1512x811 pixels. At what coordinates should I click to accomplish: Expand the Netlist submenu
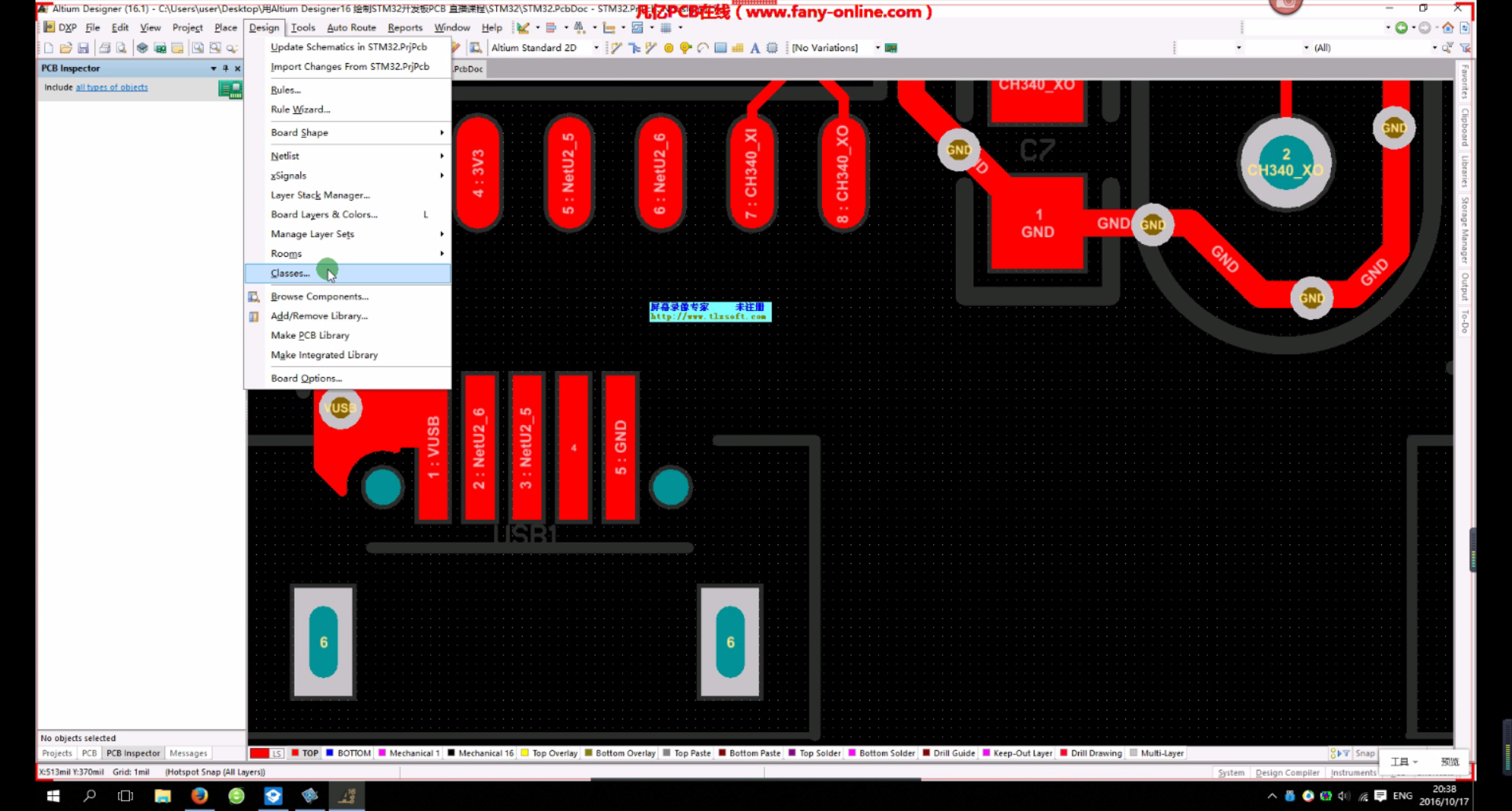[x=347, y=156]
